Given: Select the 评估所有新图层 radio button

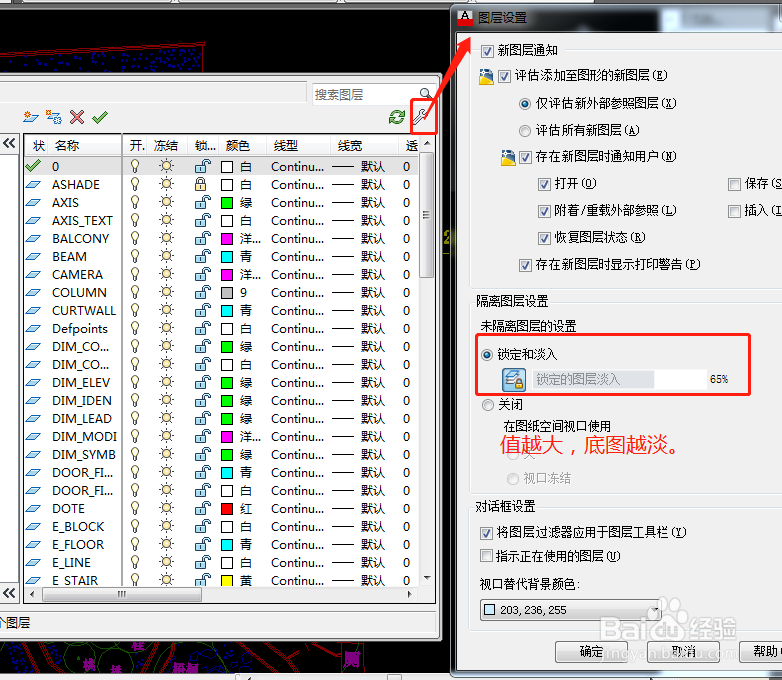Looking at the screenshot, I should [x=525, y=131].
